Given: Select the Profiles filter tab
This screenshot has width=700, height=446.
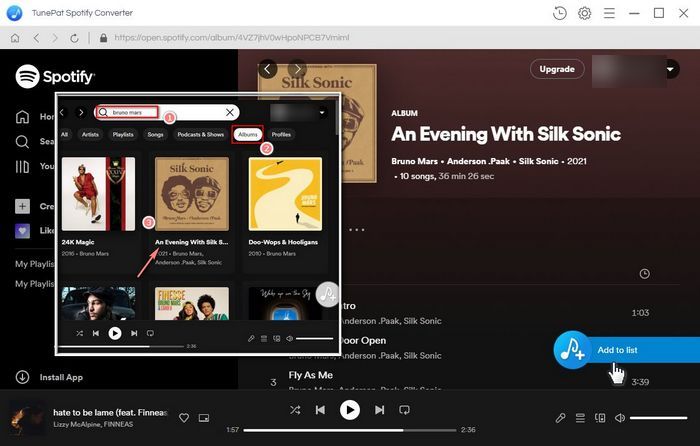Looking at the screenshot, I should coord(281,134).
